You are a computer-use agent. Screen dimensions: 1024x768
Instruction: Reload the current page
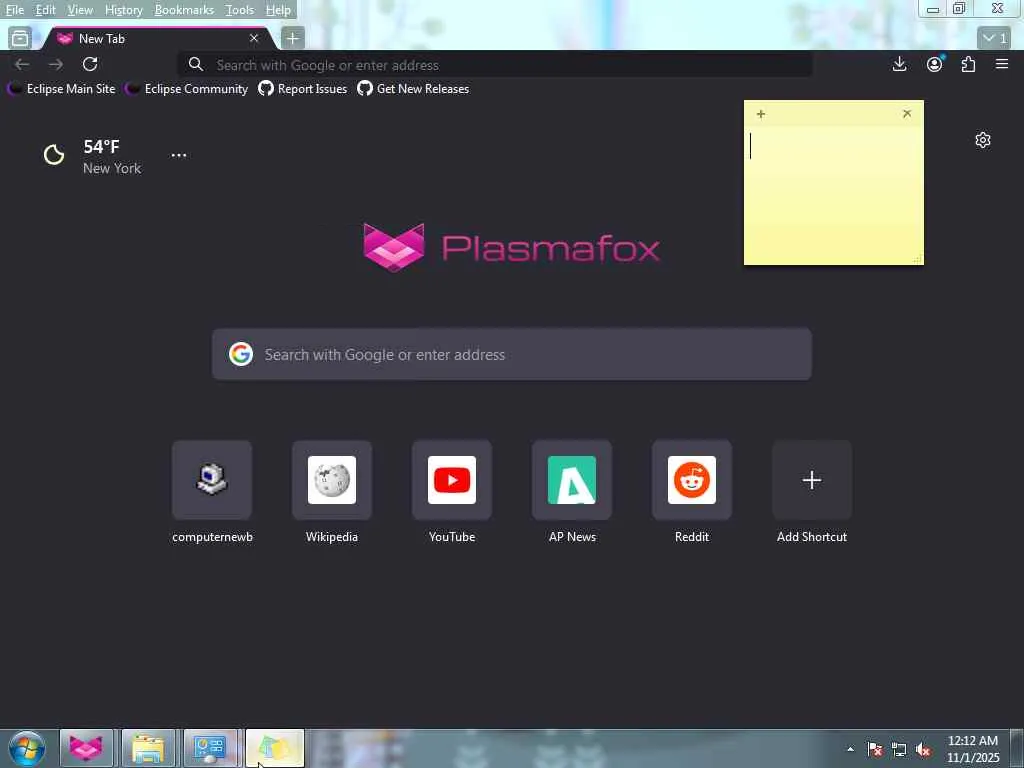[90, 64]
